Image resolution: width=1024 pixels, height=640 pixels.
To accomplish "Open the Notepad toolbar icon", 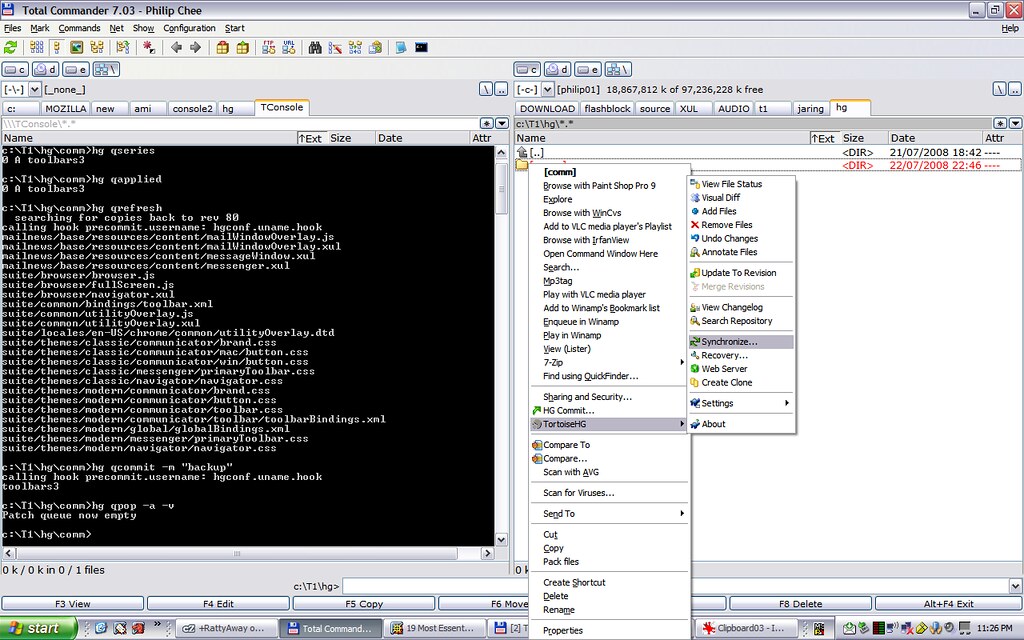I will [401, 47].
